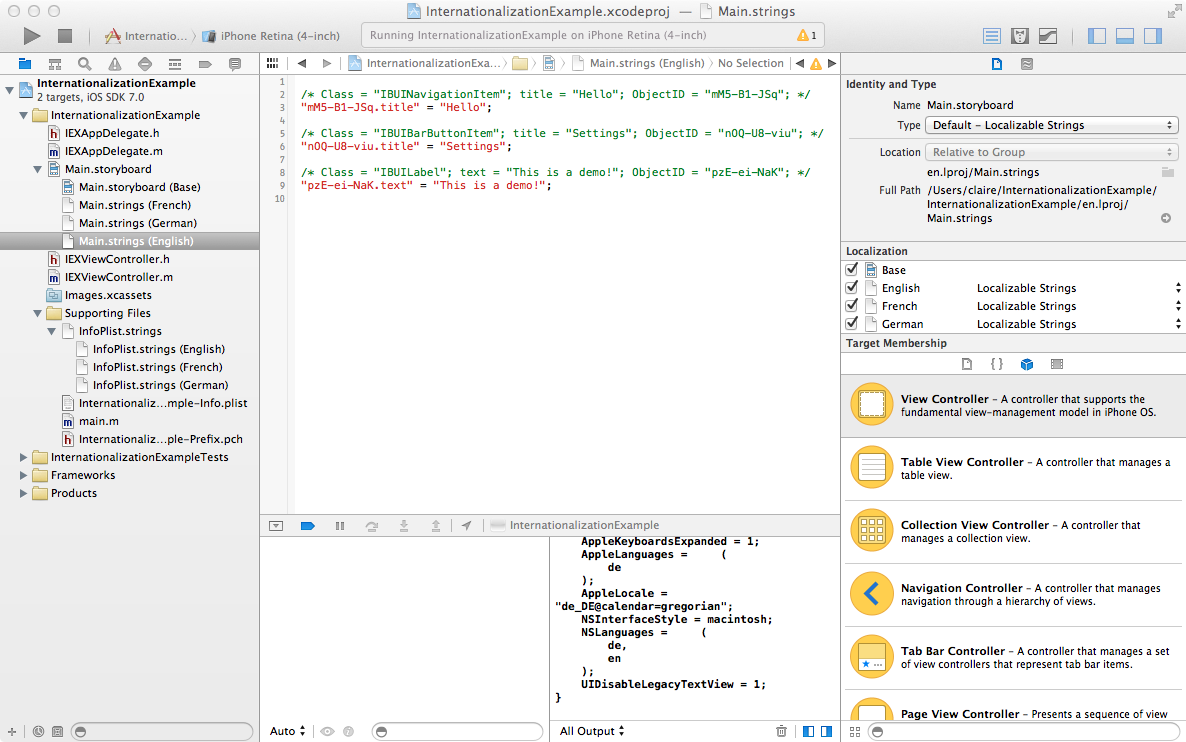Collapse the InternationalizationExample project root

[9, 90]
